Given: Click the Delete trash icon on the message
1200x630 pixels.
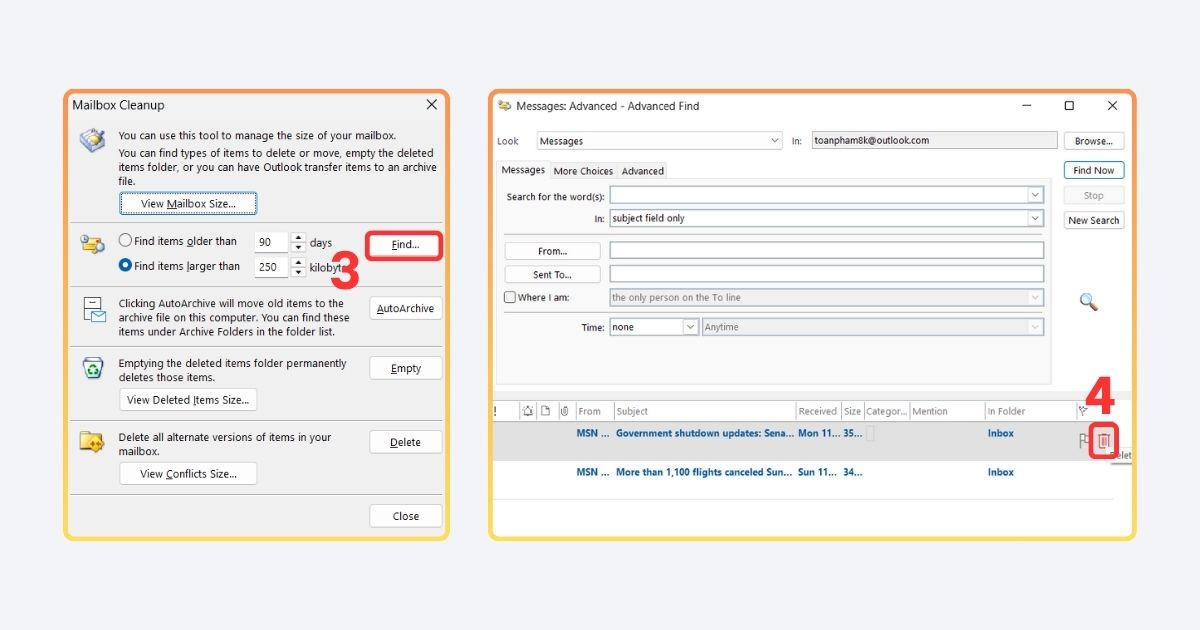Looking at the screenshot, I should point(1103,440).
